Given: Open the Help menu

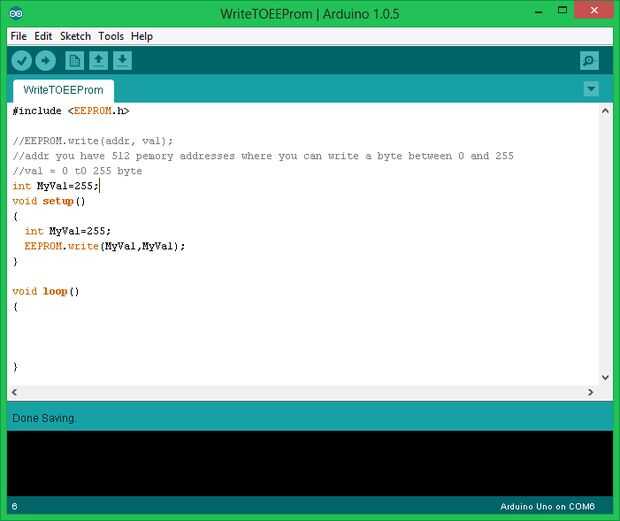Looking at the screenshot, I should [x=142, y=36].
